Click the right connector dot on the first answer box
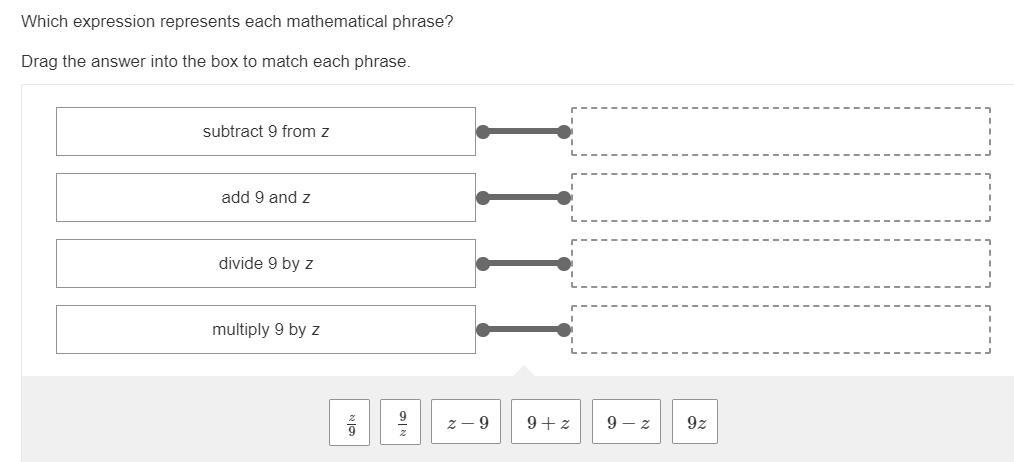The image size is (1014, 462). [564, 132]
